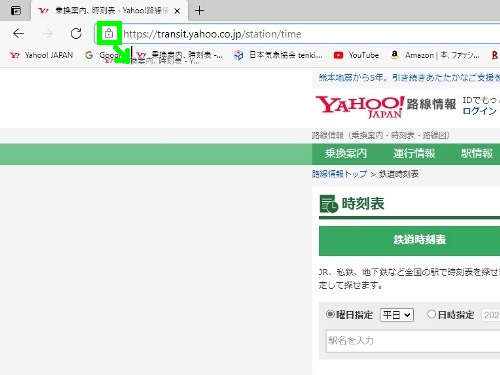Open the 平日 day-type dropdown
This screenshot has height=375, width=500.
[x=397, y=315]
